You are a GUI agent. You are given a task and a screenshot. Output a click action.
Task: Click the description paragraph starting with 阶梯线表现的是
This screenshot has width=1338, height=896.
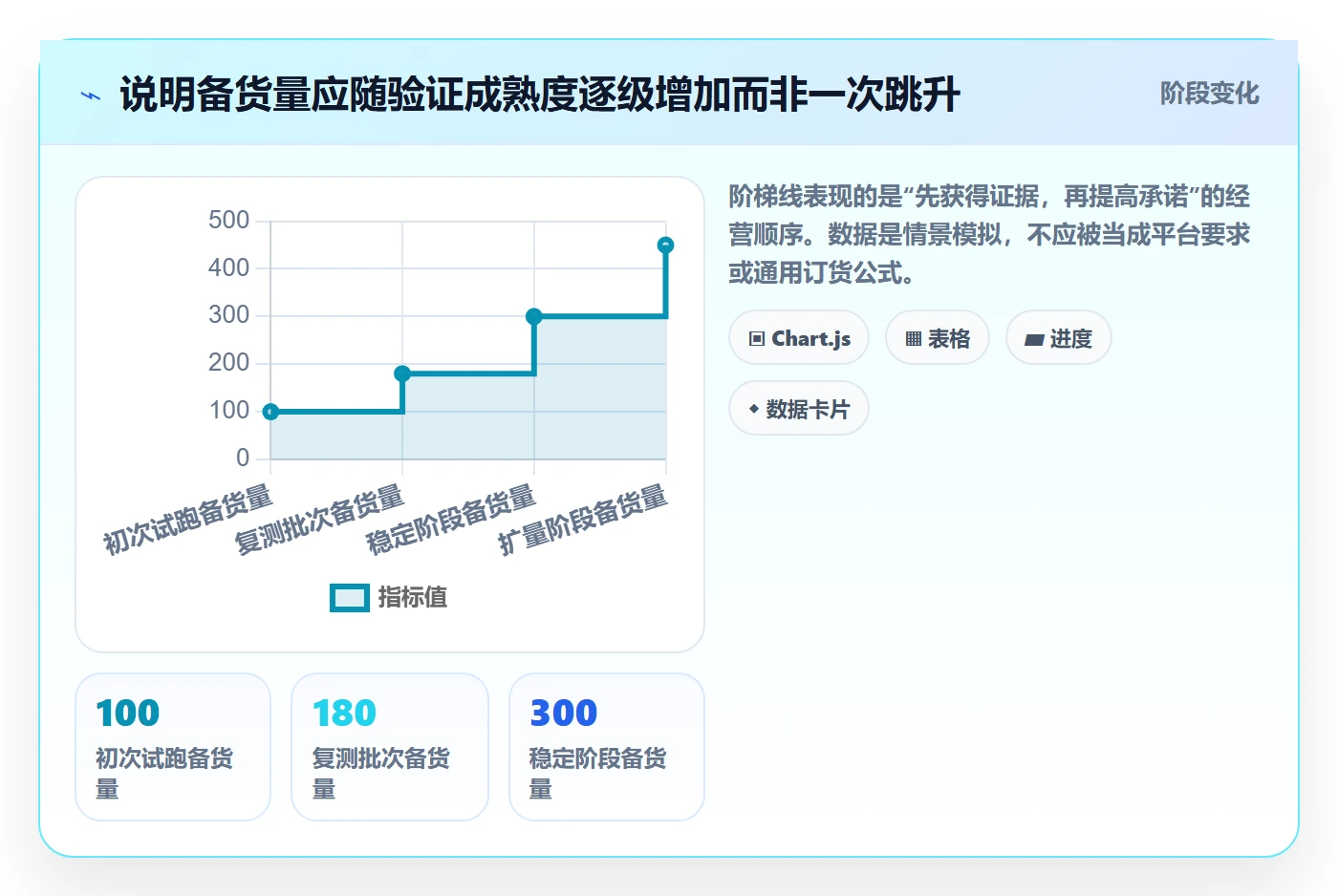(x=990, y=235)
